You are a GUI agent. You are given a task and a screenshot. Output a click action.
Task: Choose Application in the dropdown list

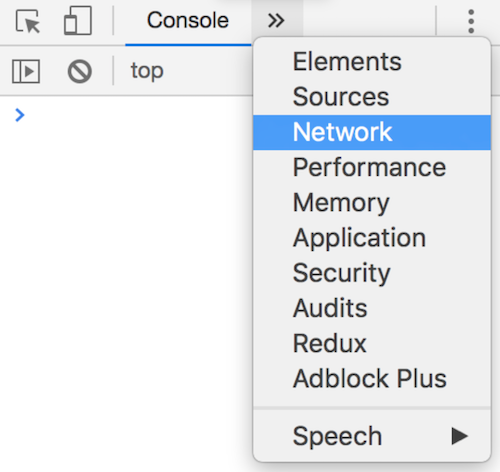click(372, 238)
